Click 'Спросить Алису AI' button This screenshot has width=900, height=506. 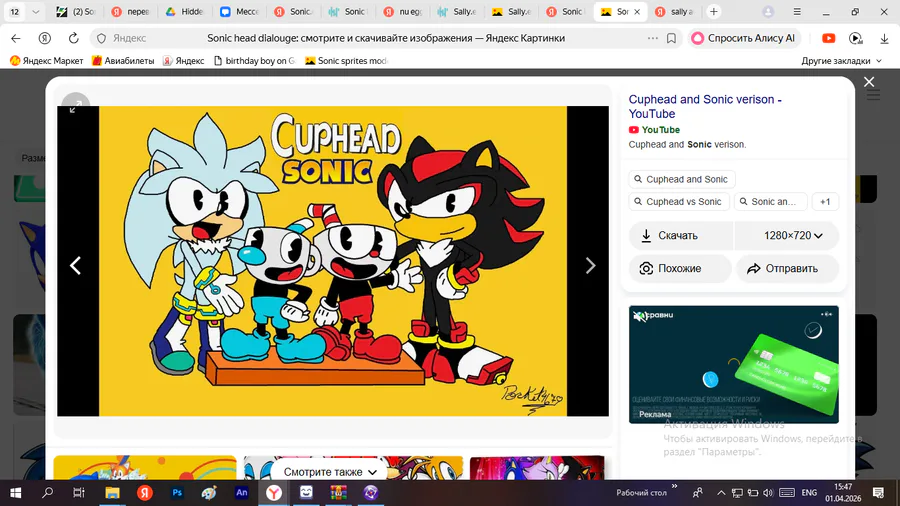pyautogui.click(x=744, y=38)
